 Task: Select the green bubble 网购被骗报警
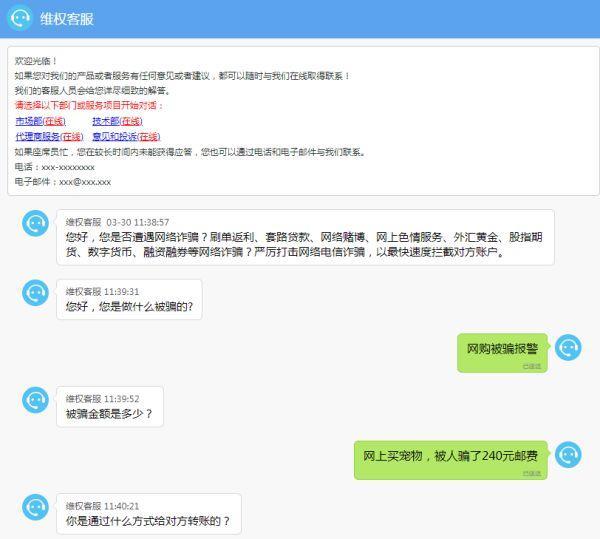(x=502, y=353)
